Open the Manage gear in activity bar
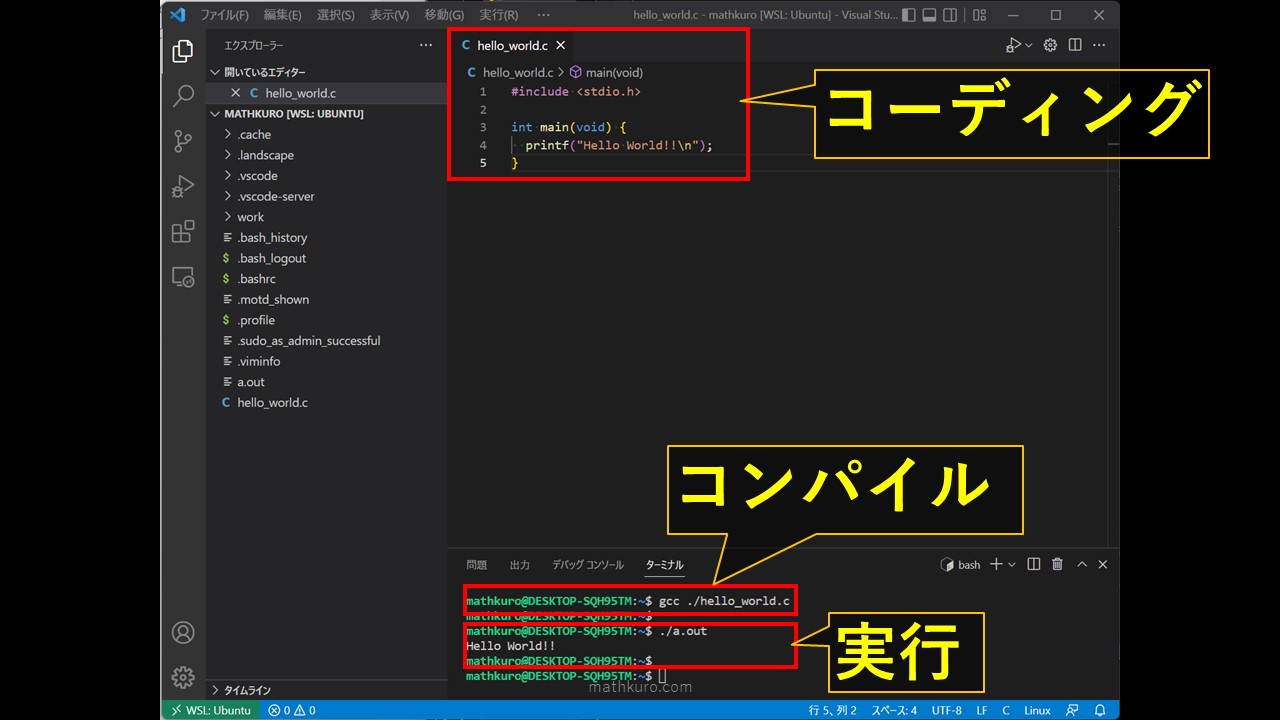Viewport: 1280px width, 720px height. [x=183, y=677]
